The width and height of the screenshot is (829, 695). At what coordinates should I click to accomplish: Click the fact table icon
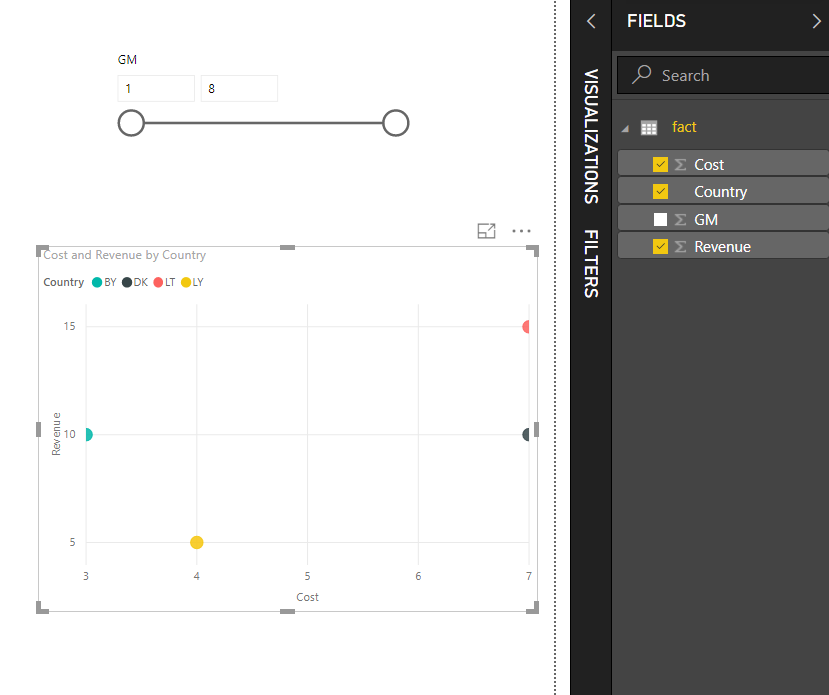pos(649,127)
